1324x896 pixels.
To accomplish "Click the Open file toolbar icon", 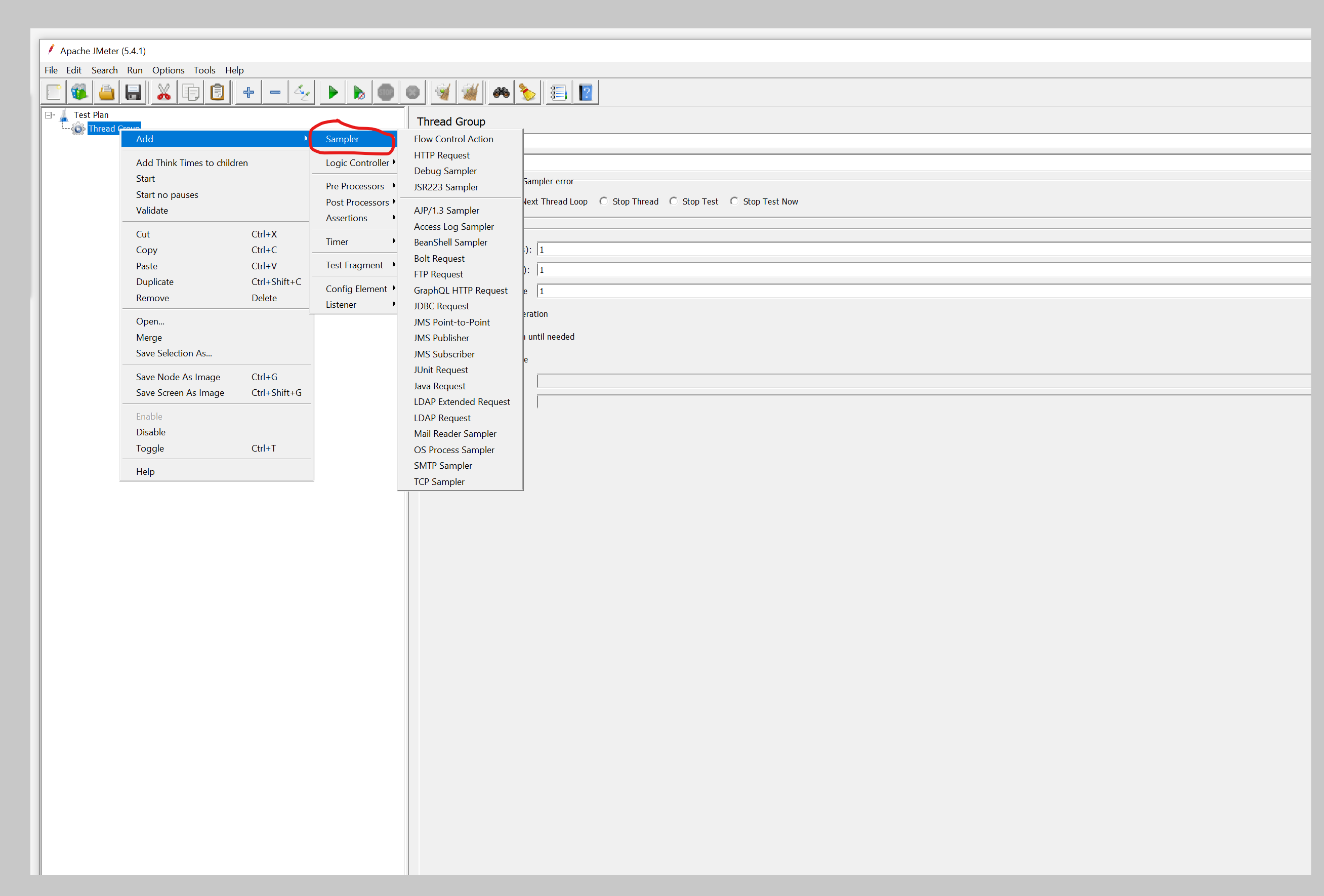I will pos(106,92).
